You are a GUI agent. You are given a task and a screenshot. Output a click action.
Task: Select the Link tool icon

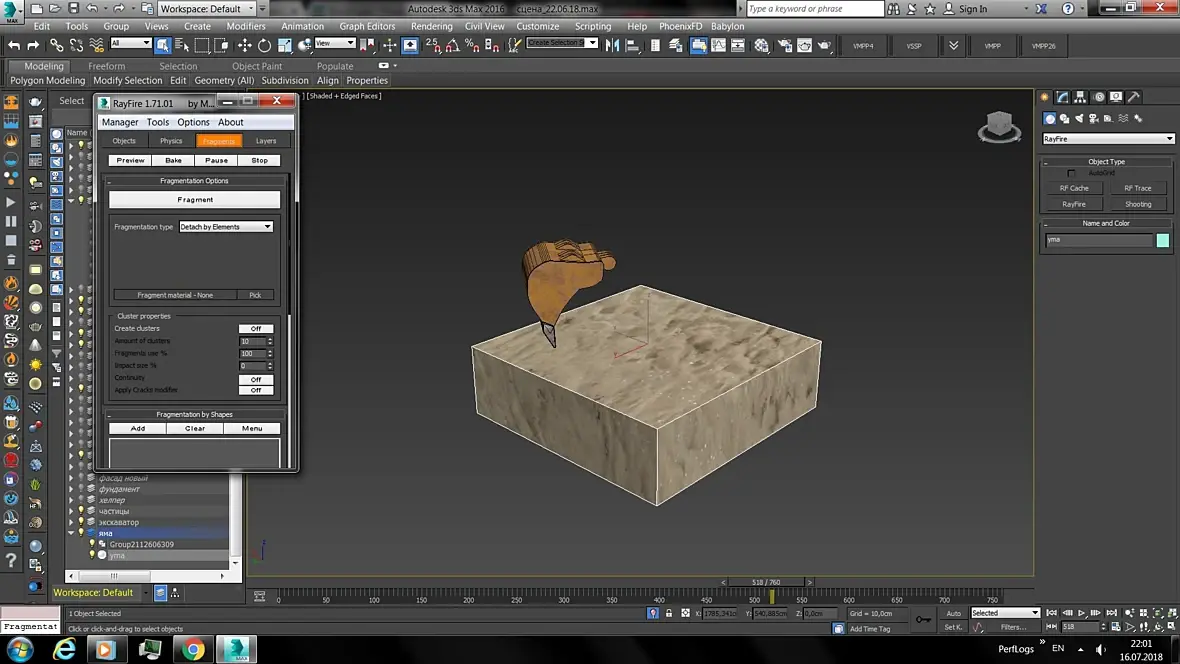(56, 46)
